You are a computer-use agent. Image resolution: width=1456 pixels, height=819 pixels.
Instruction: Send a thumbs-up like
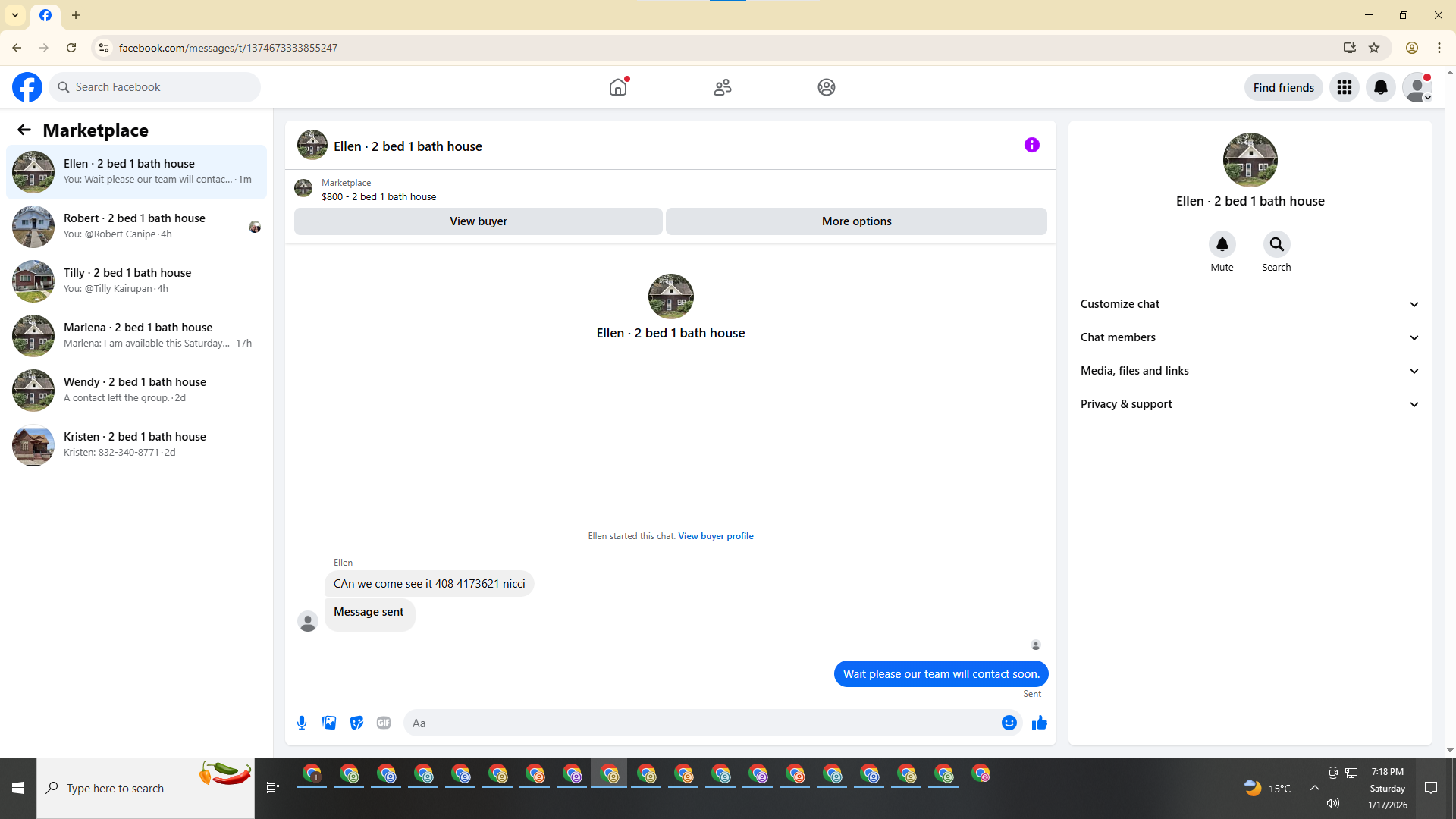pyautogui.click(x=1039, y=723)
